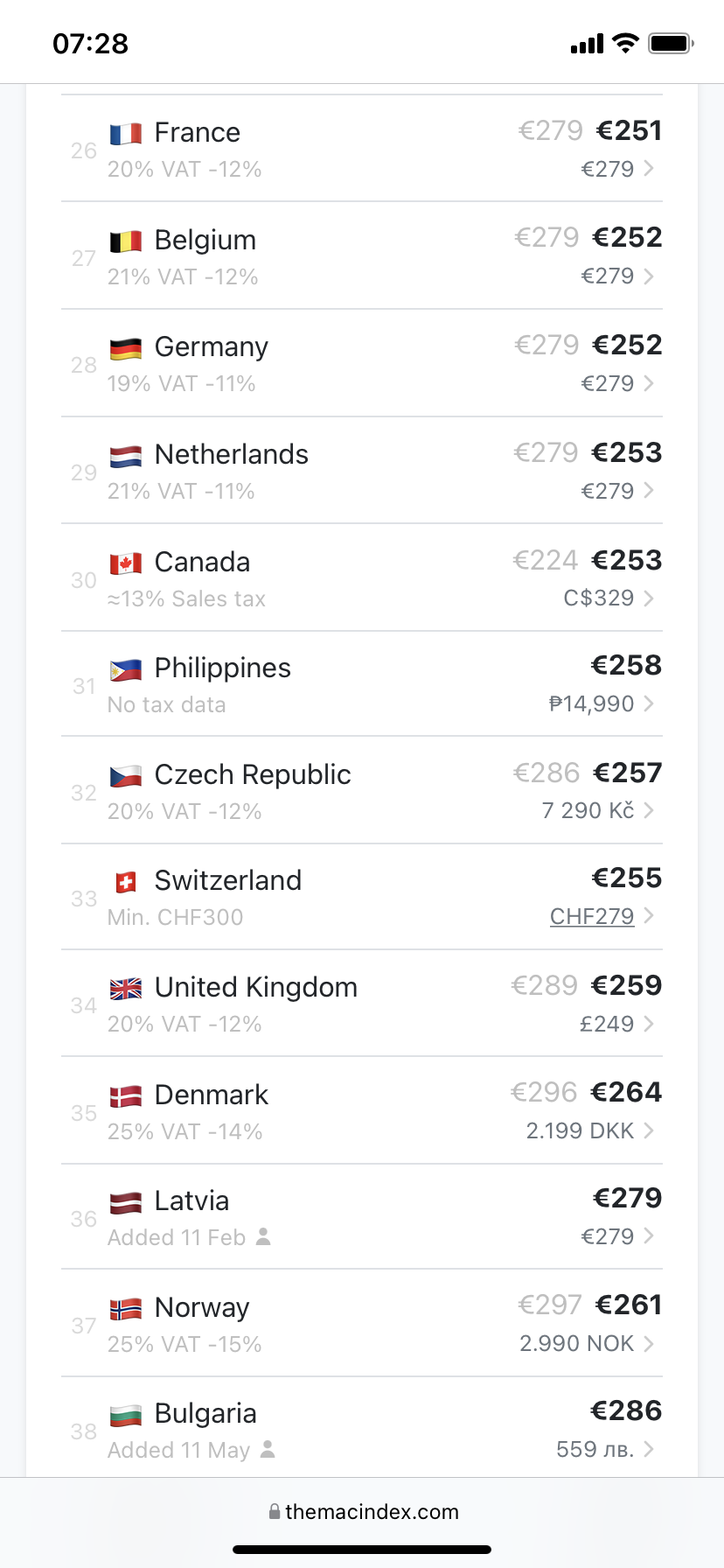Tap the Switzerland flag icon
Image resolution: width=724 pixels, height=1568 pixels.
tap(126, 882)
